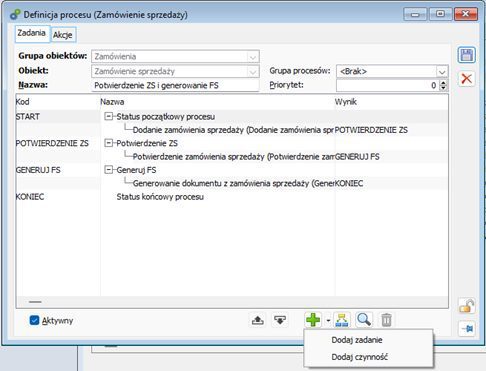The height and width of the screenshot is (371, 486).
Task: Increase the Priorytet value with the up spinner arrow
Action: (x=443, y=83)
